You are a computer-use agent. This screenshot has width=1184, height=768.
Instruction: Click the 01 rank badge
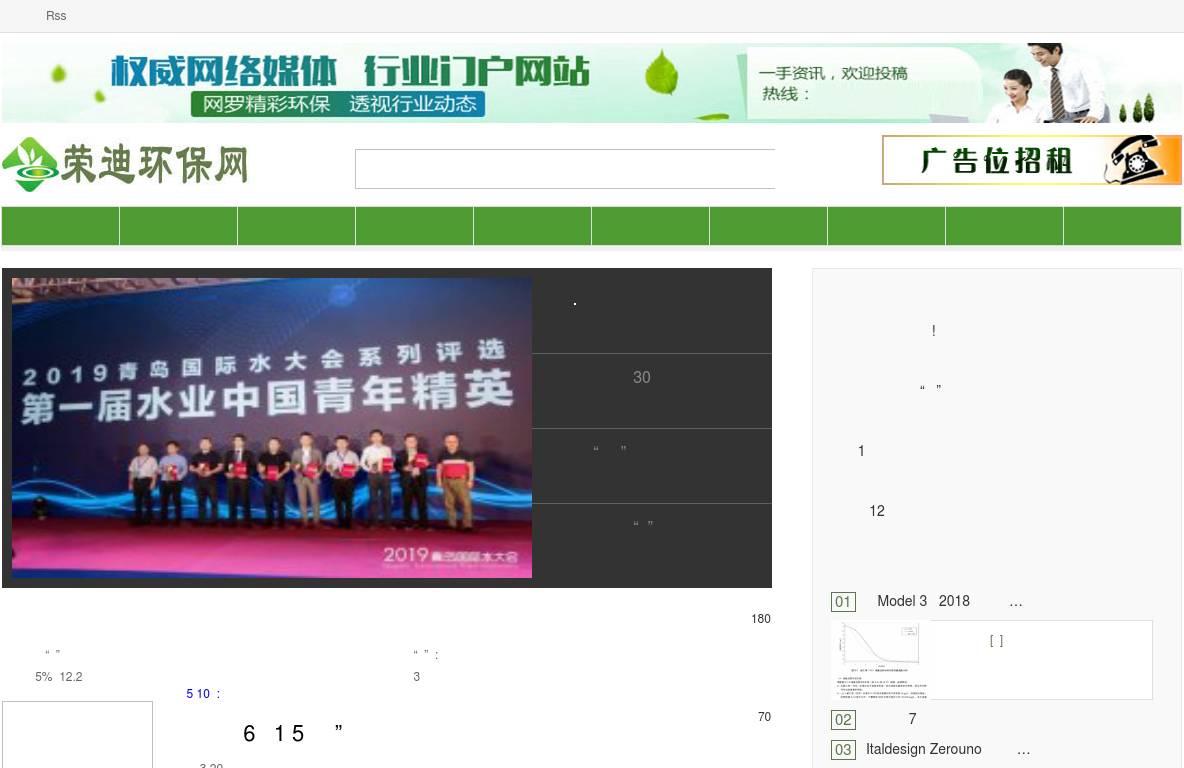point(843,602)
